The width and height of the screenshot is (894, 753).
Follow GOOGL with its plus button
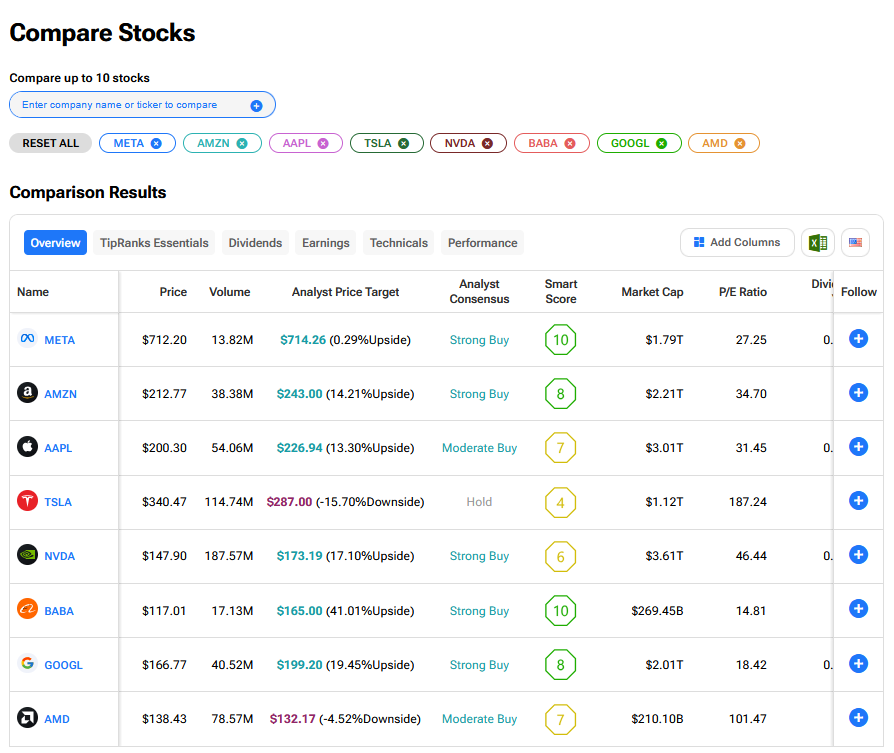click(858, 664)
